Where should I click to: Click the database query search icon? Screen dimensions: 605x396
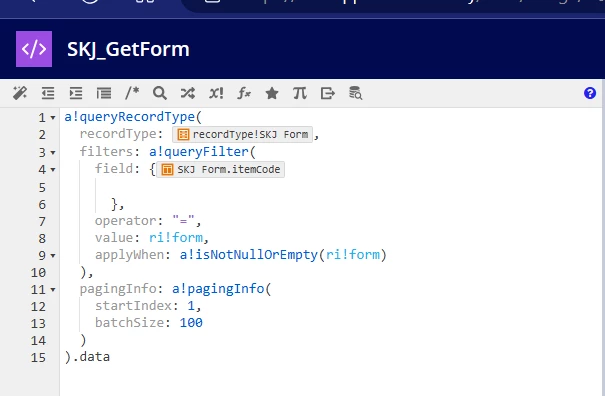355,93
